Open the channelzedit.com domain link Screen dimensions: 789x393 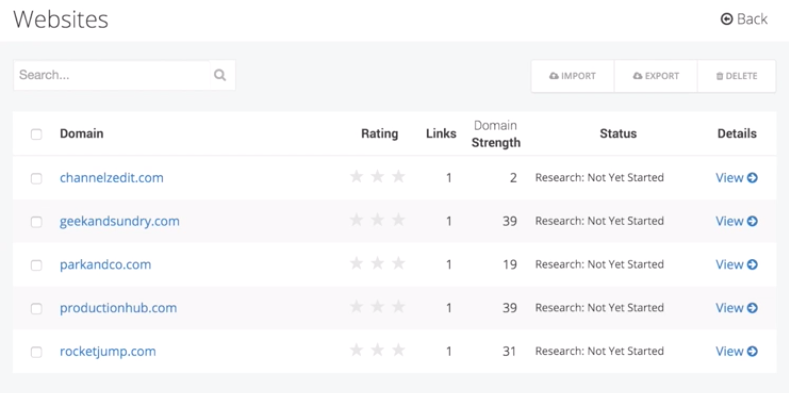click(x=112, y=178)
